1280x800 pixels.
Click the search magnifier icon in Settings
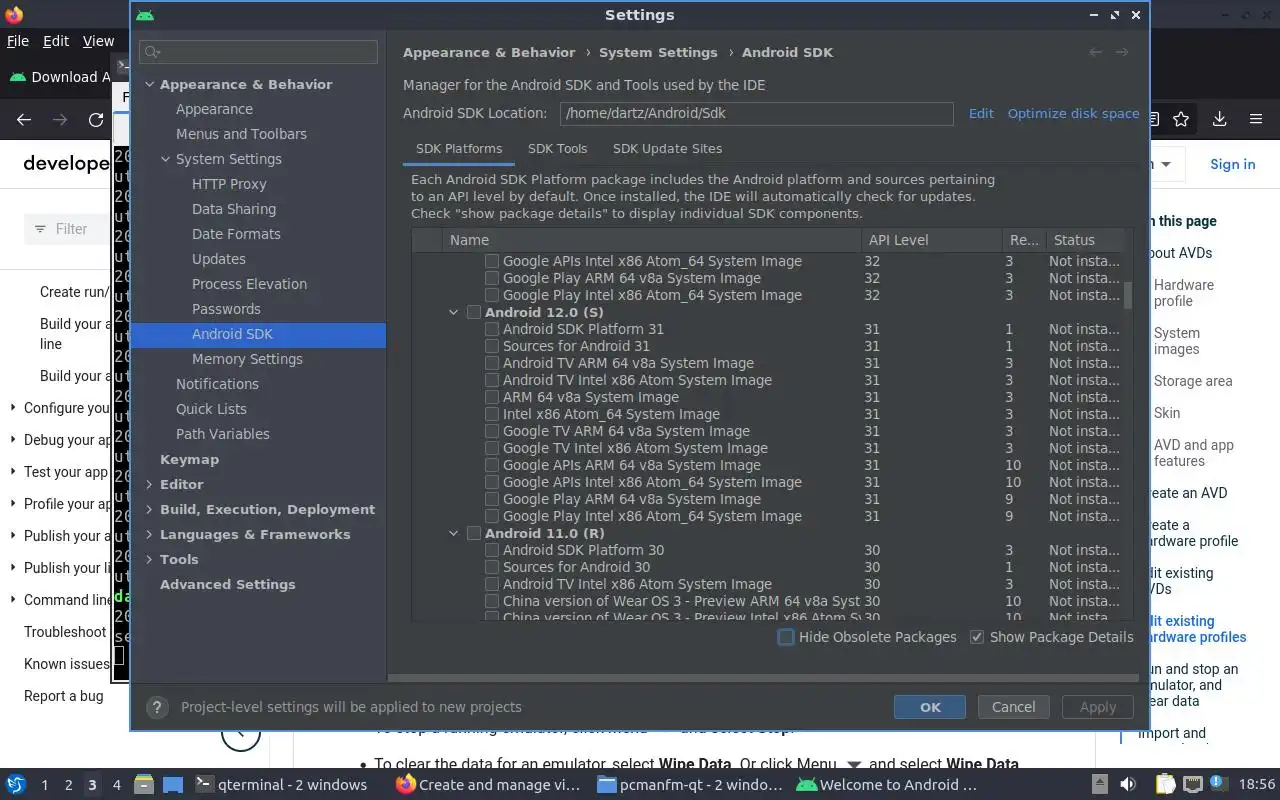[x=153, y=52]
